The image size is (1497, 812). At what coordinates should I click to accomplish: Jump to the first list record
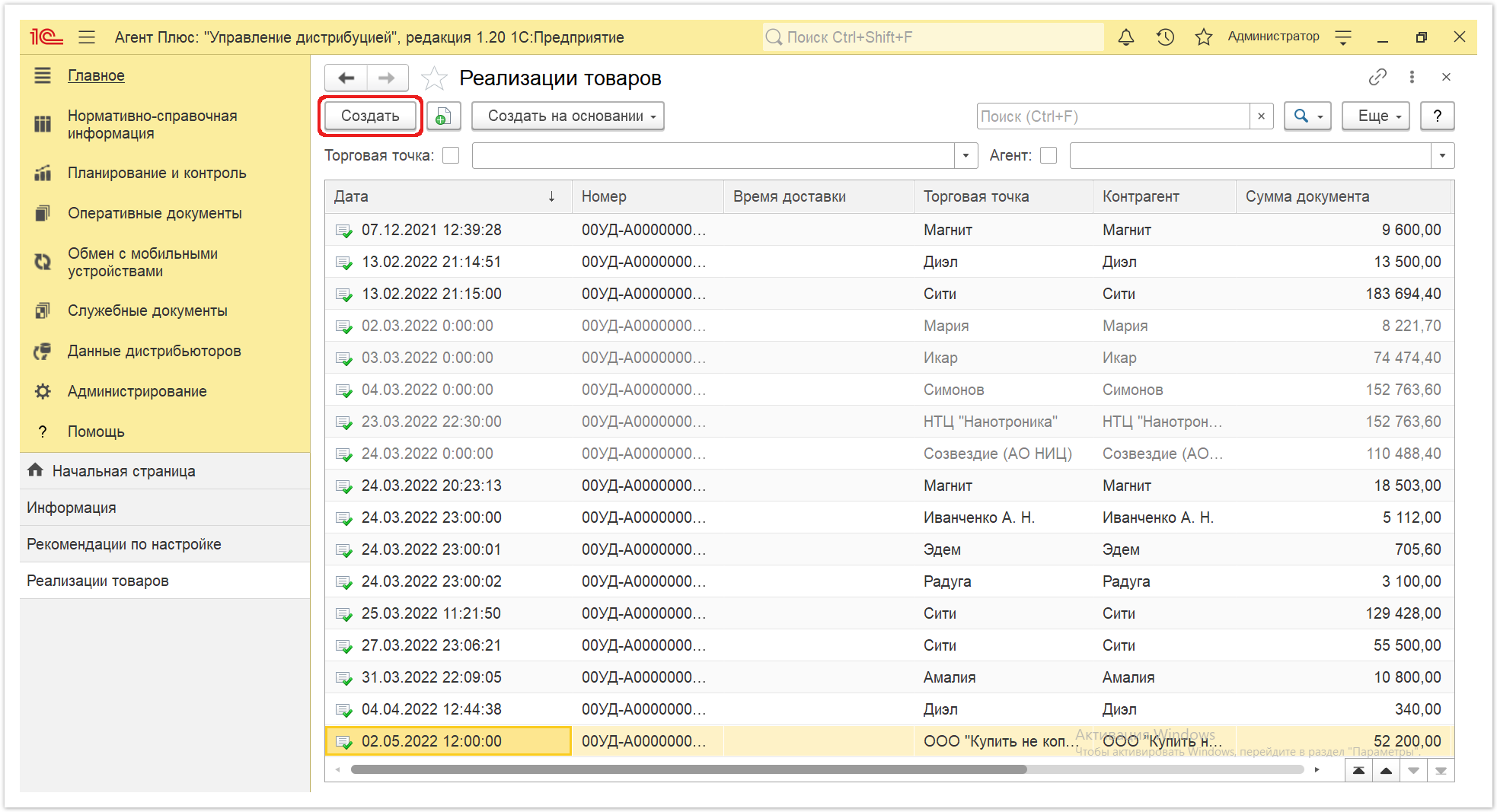click(x=1358, y=770)
